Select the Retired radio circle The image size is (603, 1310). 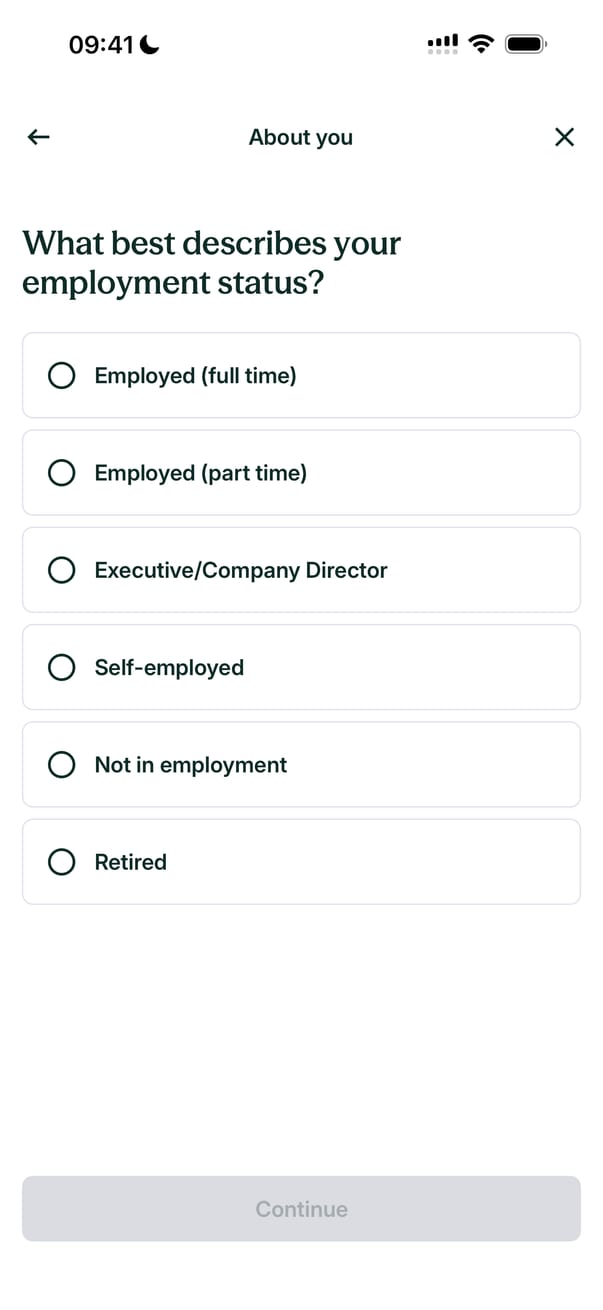click(62, 862)
